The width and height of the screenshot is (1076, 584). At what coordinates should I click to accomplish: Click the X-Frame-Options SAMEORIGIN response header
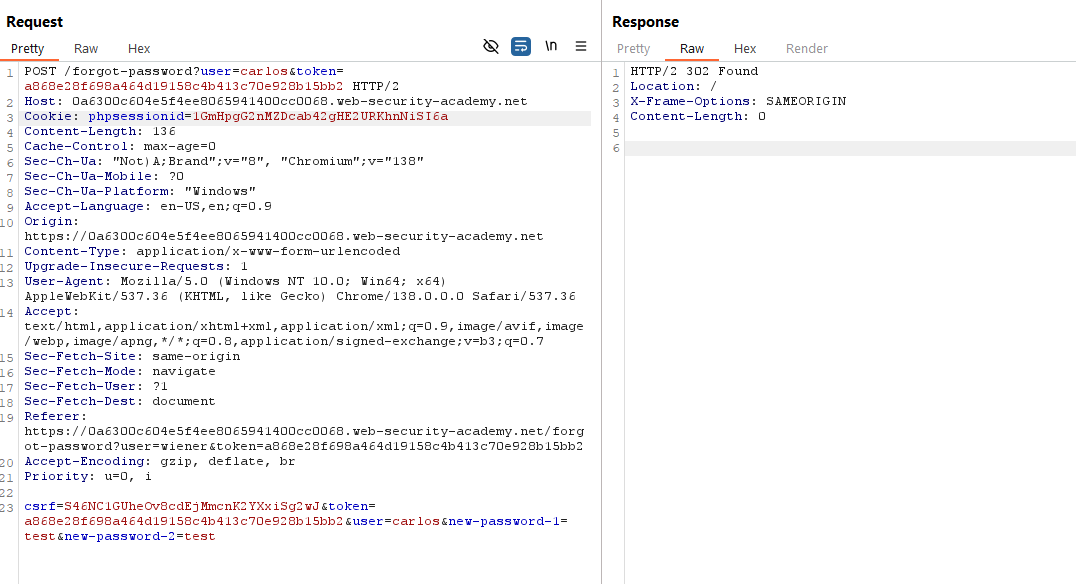coord(737,102)
